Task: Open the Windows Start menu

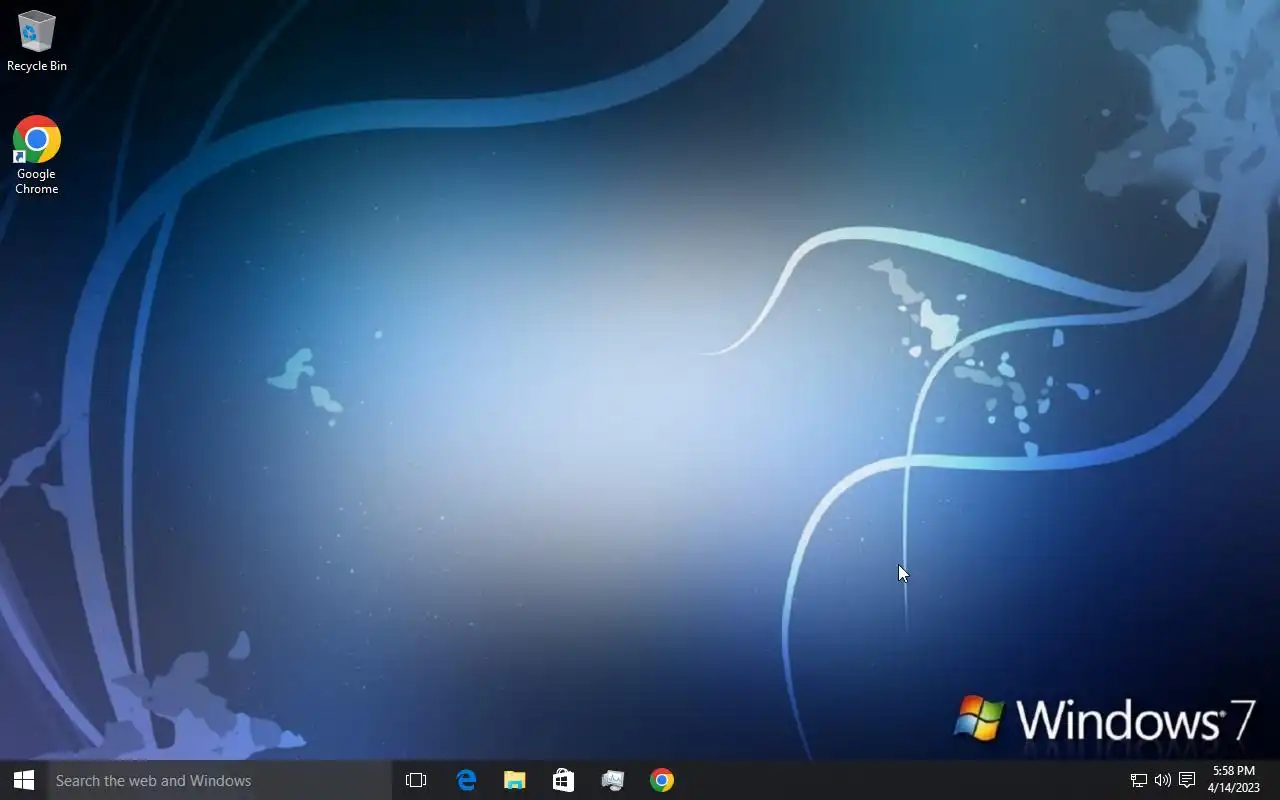Action: coord(24,780)
